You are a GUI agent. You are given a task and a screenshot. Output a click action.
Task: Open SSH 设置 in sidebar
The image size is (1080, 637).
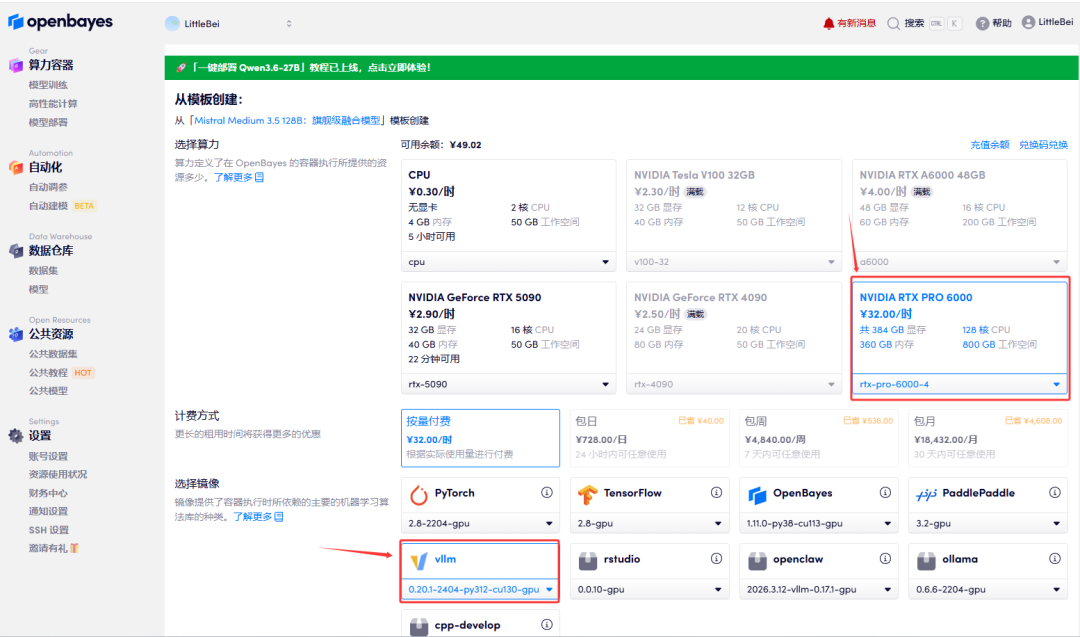click(48, 530)
